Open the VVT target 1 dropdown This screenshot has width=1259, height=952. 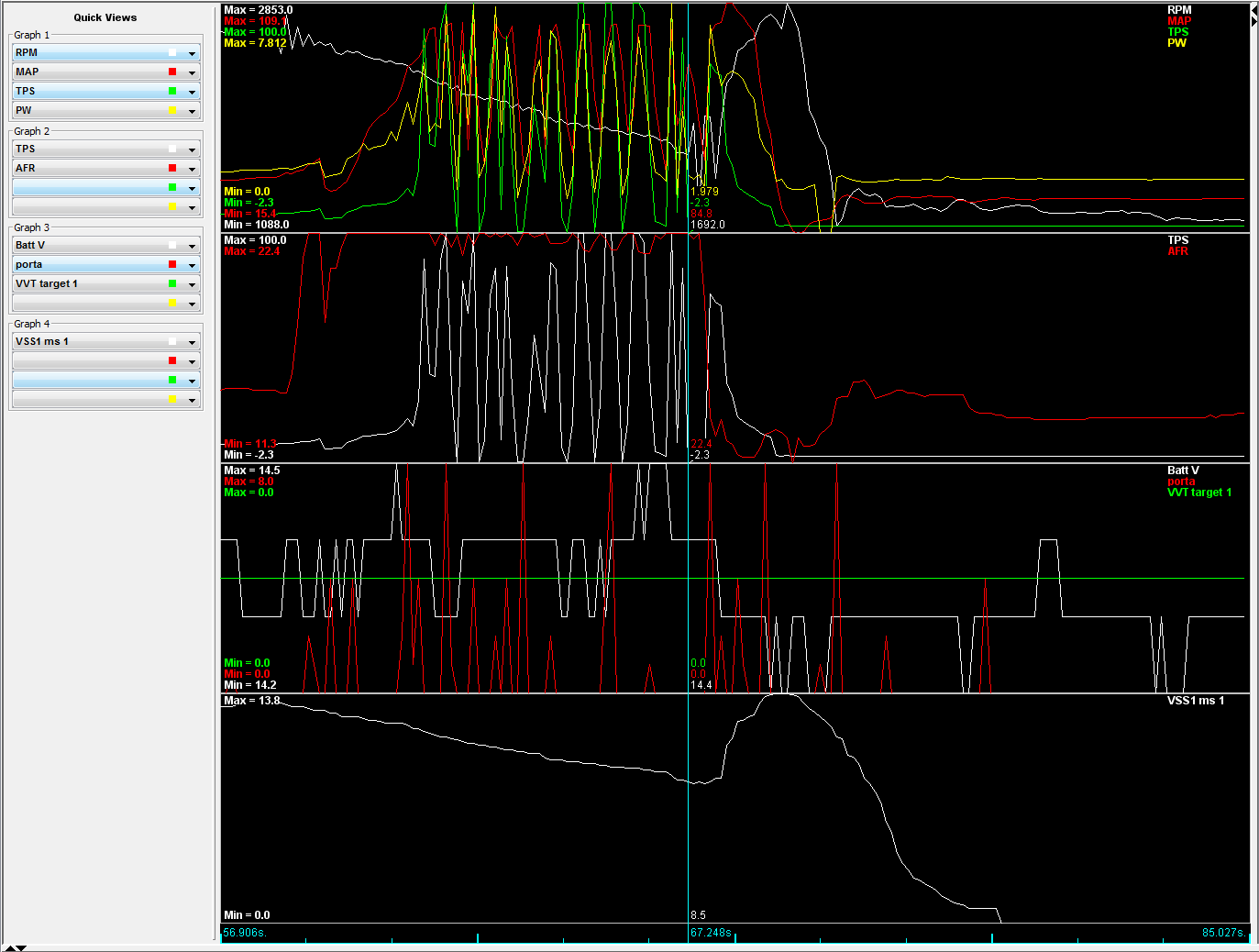(x=192, y=284)
